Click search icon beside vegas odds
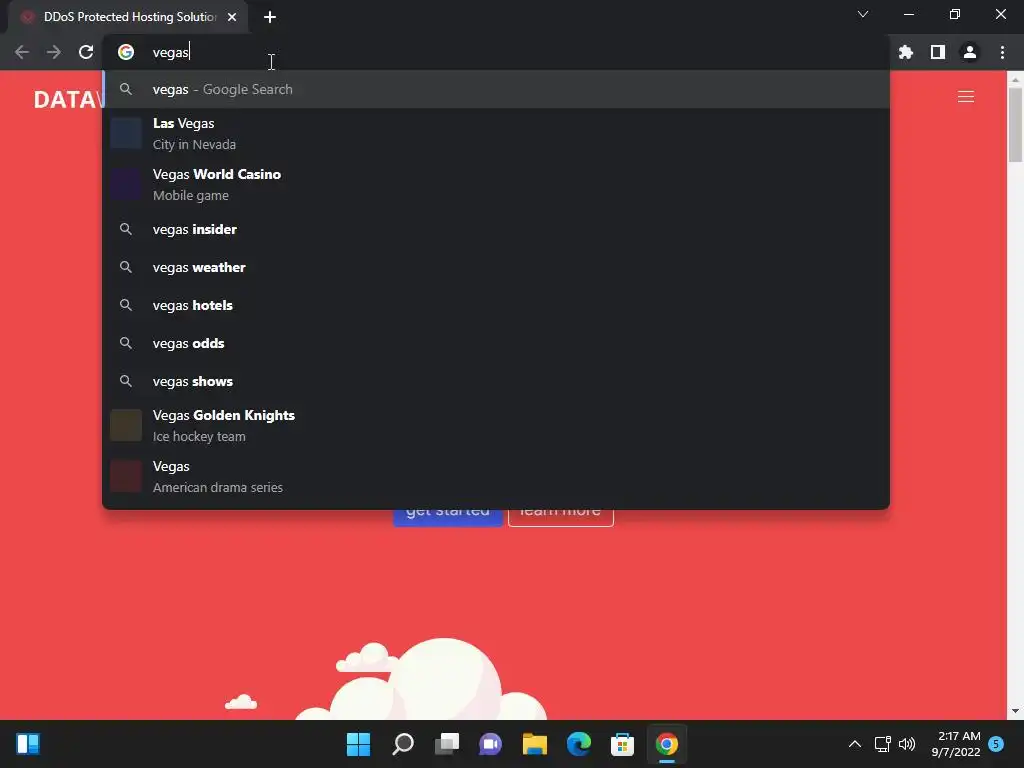The height and width of the screenshot is (768, 1024). 126,343
